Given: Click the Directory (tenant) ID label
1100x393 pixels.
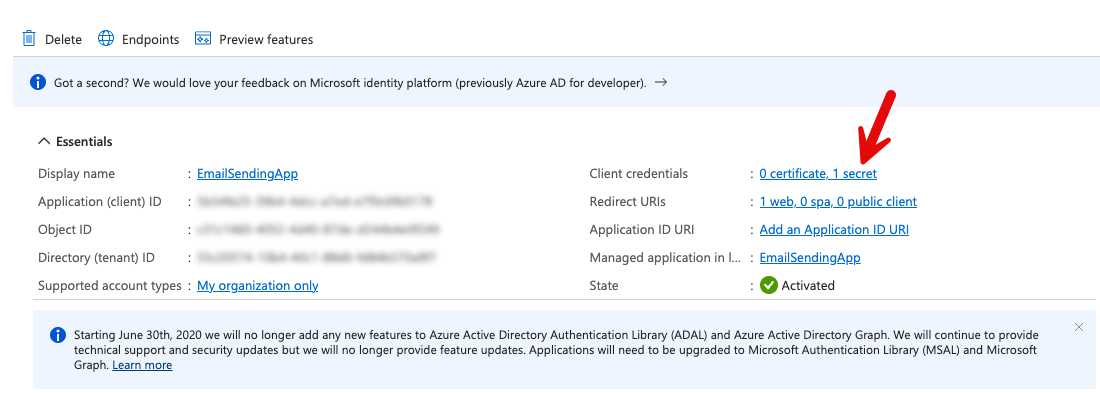Looking at the screenshot, I should pyautogui.click(x=96, y=258).
